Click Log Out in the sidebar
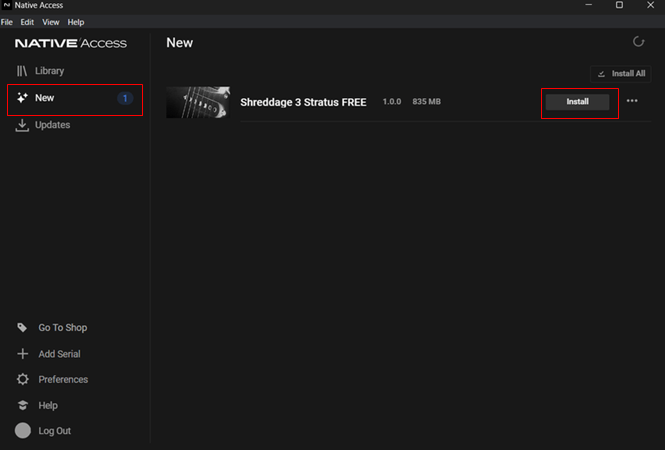This screenshot has height=450, width=665. (x=54, y=431)
